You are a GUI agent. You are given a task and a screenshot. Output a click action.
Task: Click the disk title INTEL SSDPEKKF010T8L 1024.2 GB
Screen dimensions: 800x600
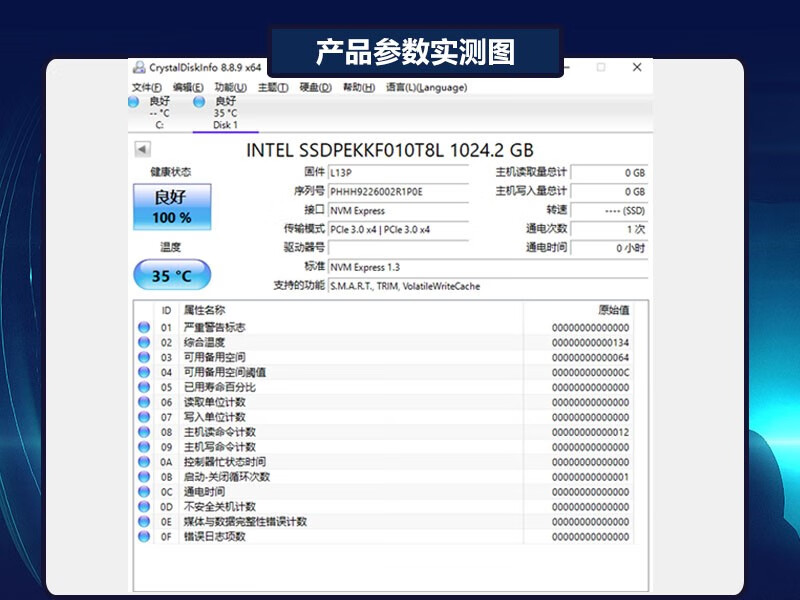click(x=390, y=150)
